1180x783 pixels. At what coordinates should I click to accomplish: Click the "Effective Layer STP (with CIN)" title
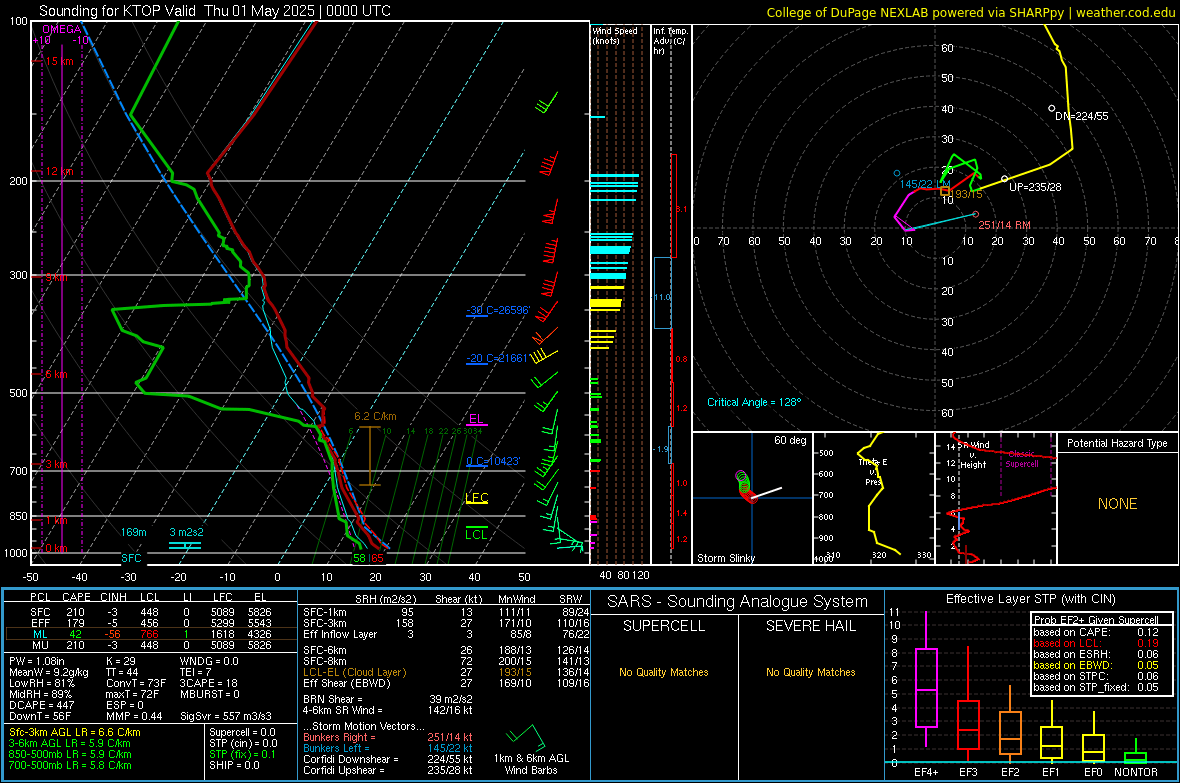pyautogui.click(x=1030, y=599)
